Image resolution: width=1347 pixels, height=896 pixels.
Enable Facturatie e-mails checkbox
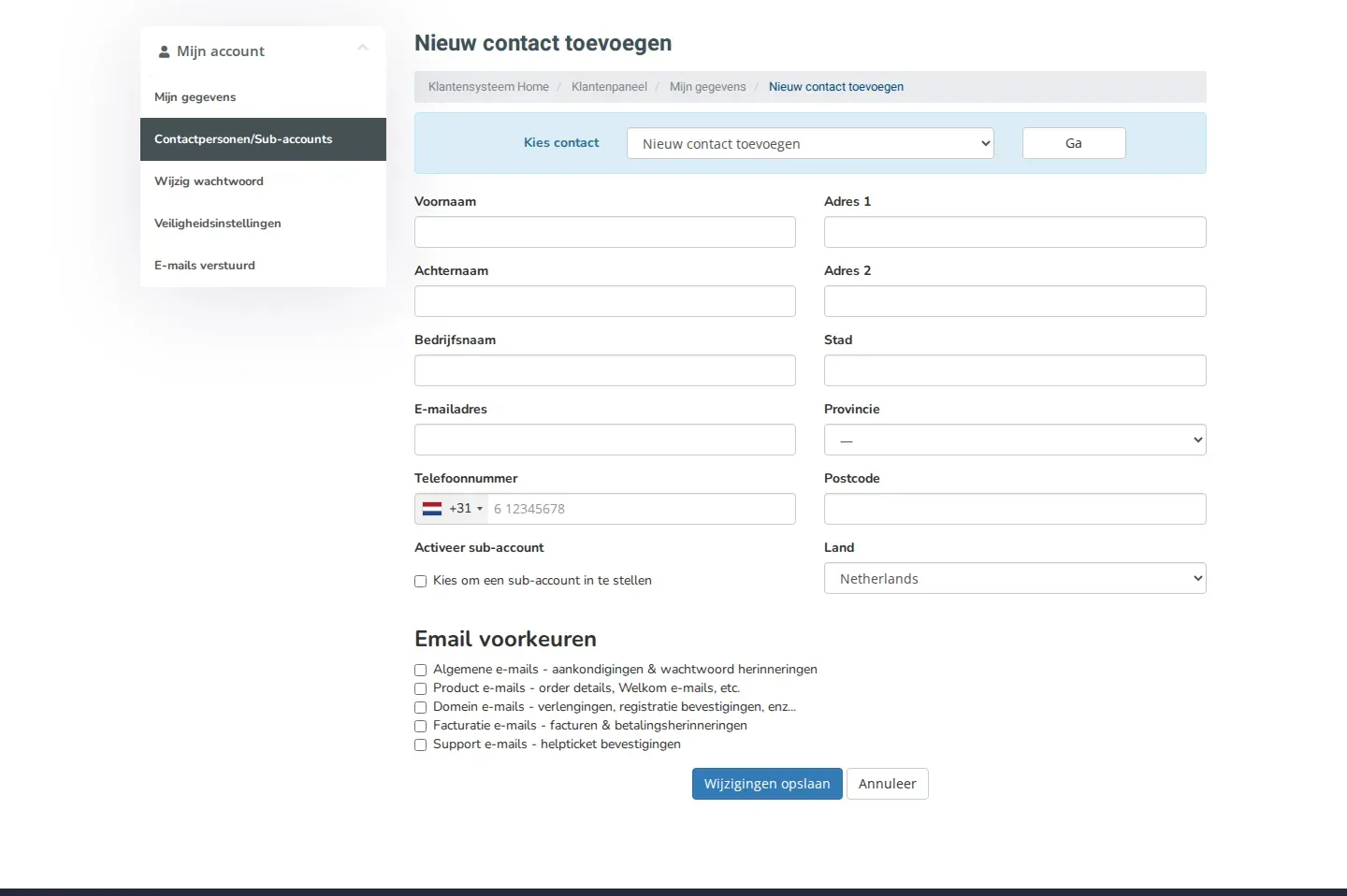coord(421,726)
